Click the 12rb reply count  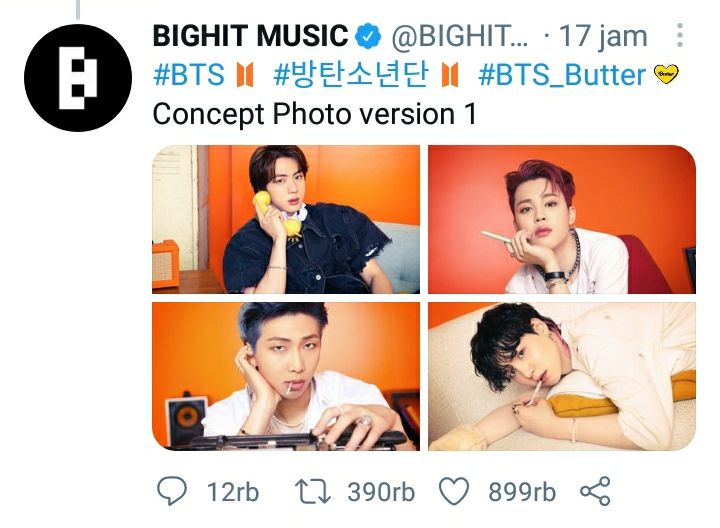point(232,491)
